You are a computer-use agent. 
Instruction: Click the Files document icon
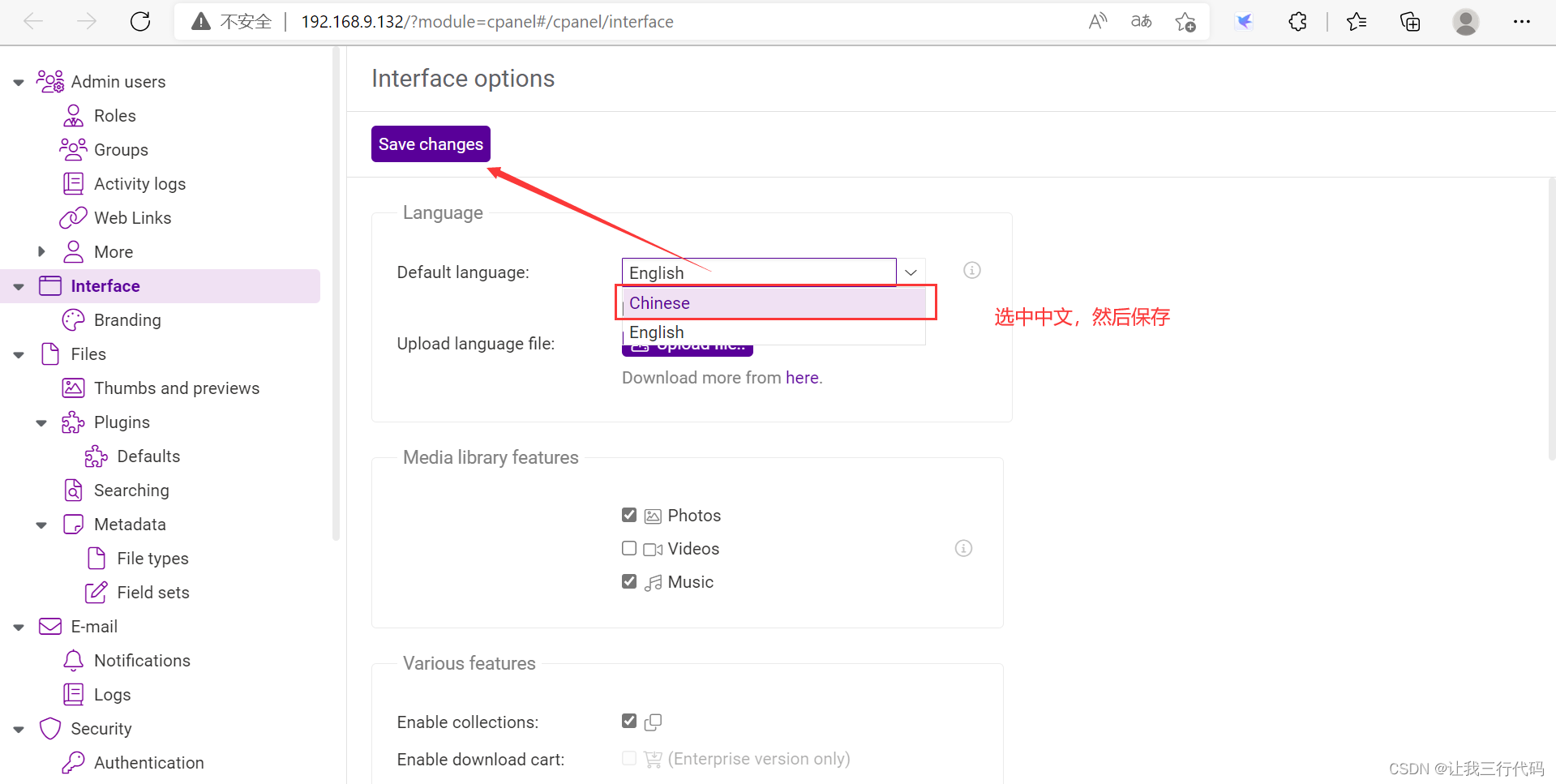click(50, 354)
